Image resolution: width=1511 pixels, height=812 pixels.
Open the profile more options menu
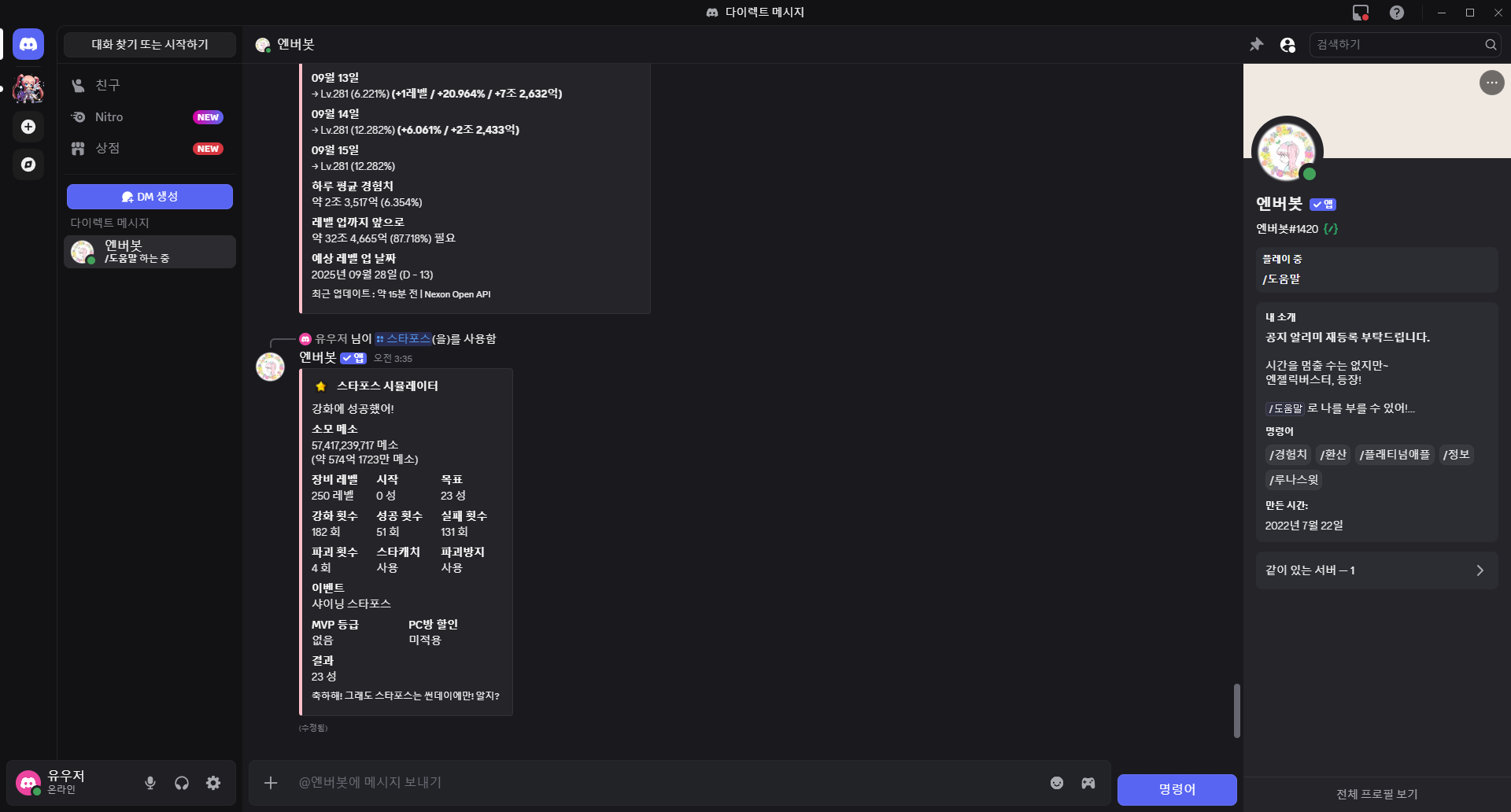point(1491,83)
